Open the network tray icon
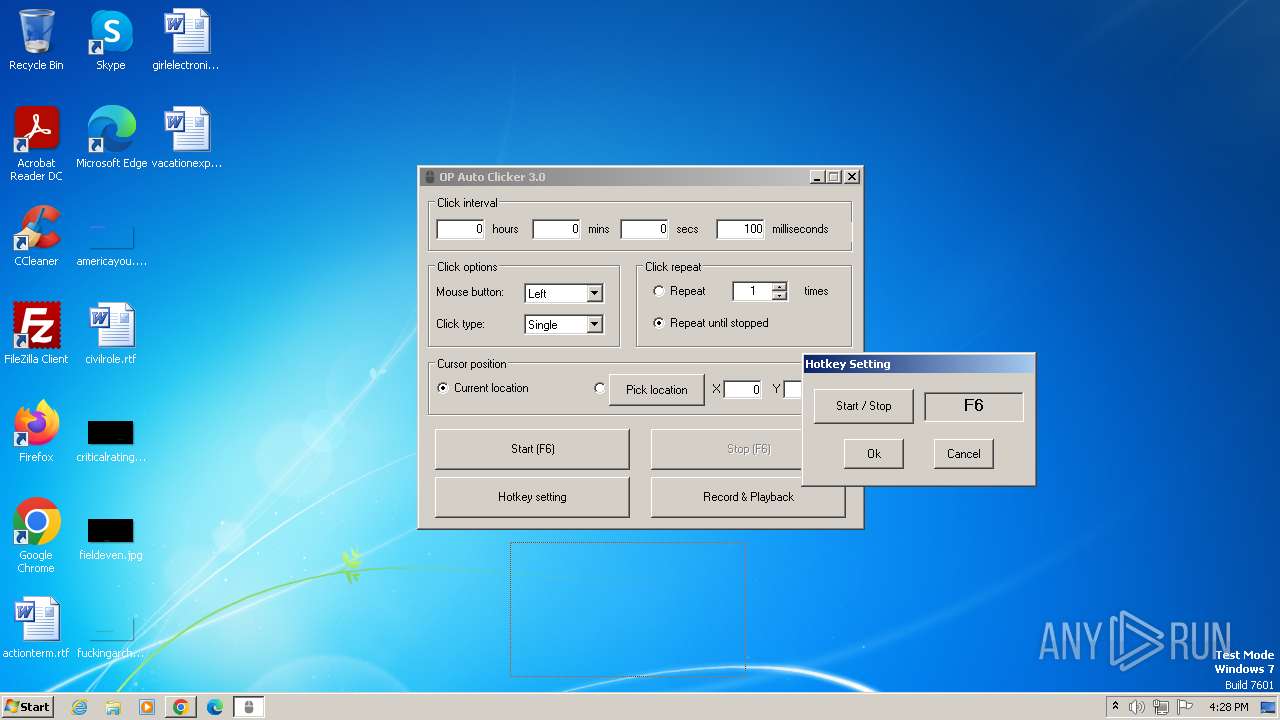1280x720 pixels. 1161,707
